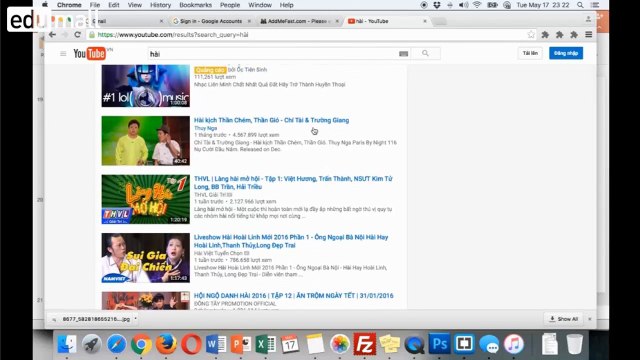Open the Bookmarks menu

(x=196, y=5)
